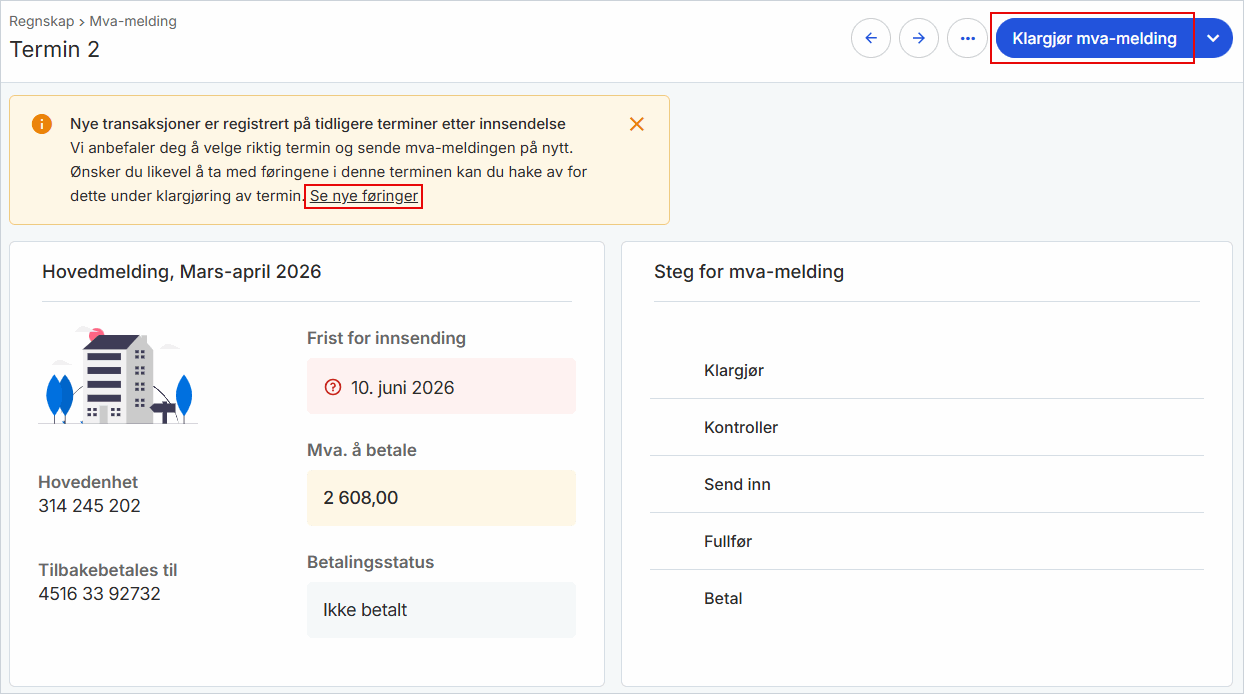
Task: Click the Regnskap breadcrumb
Action: click(x=41, y=21)
